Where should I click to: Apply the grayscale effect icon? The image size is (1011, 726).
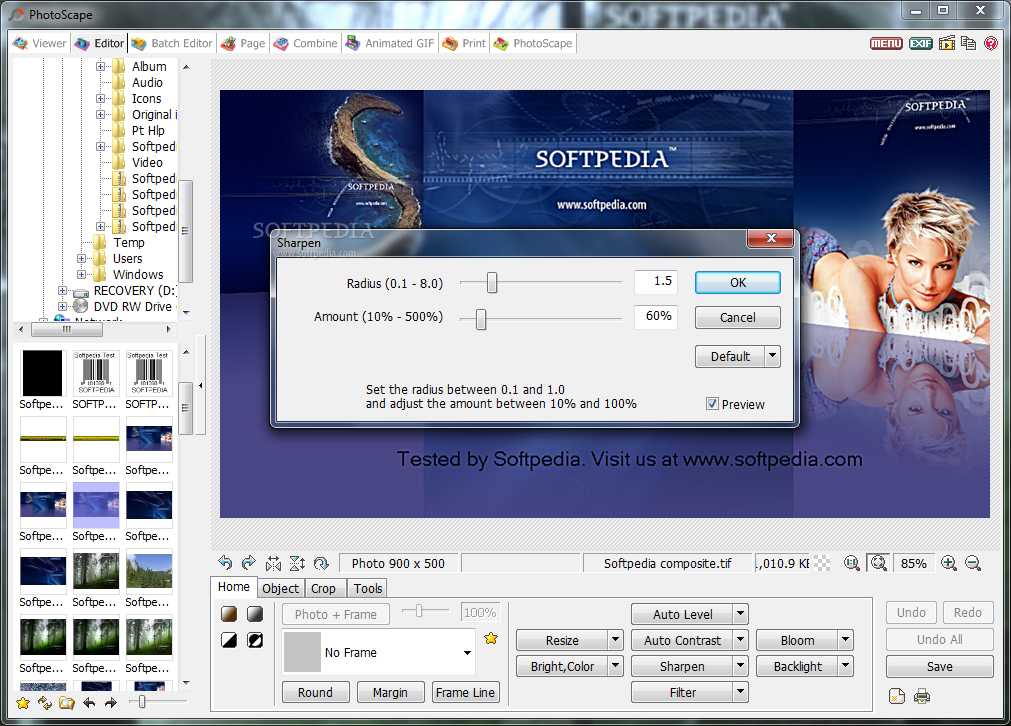(255, 614)
